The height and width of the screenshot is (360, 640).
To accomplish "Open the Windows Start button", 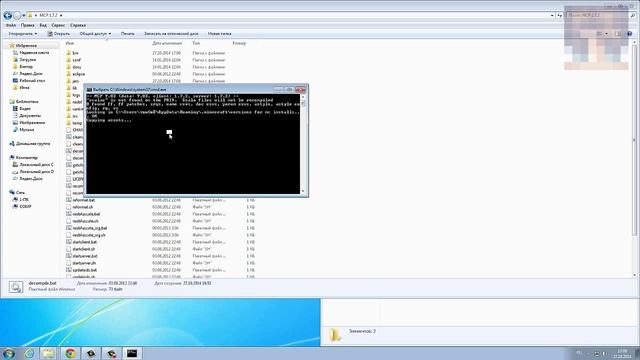I will [8, 353].
